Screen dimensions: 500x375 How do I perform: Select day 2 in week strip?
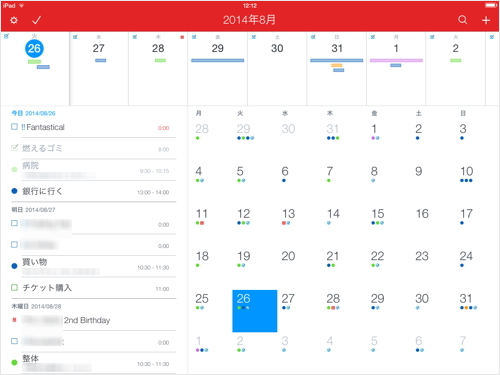(x=455, y=48)
